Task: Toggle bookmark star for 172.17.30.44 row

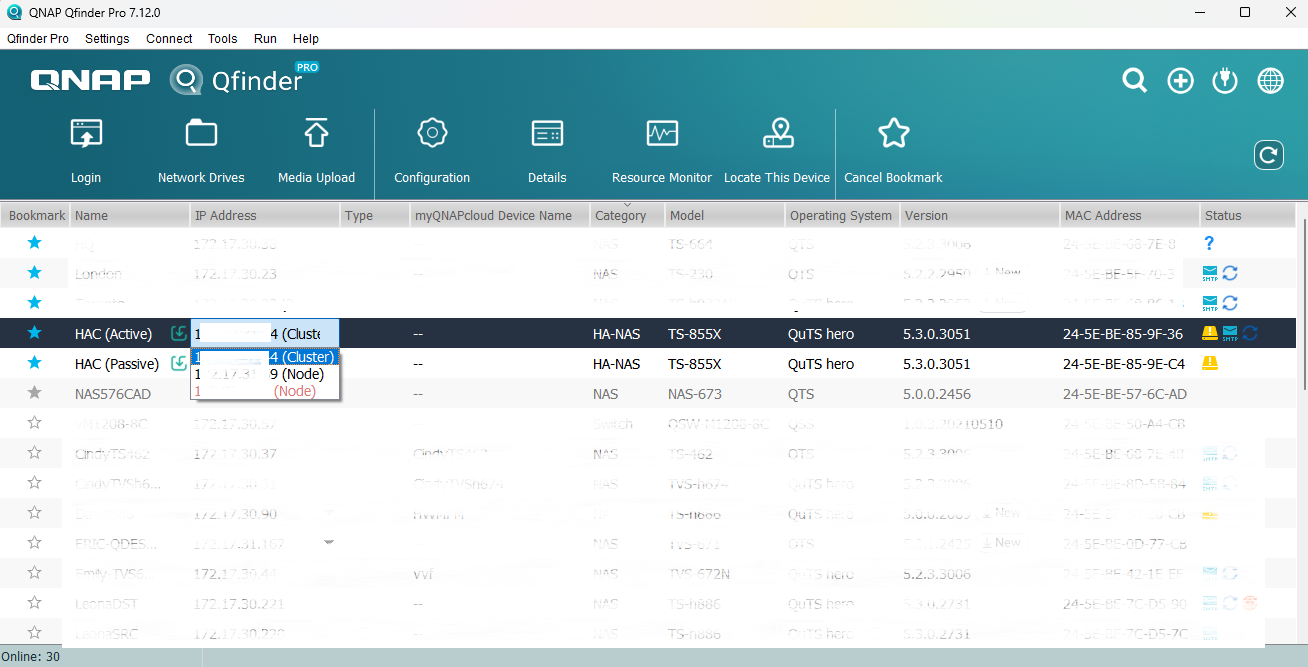Action: [x=35, y=573]
